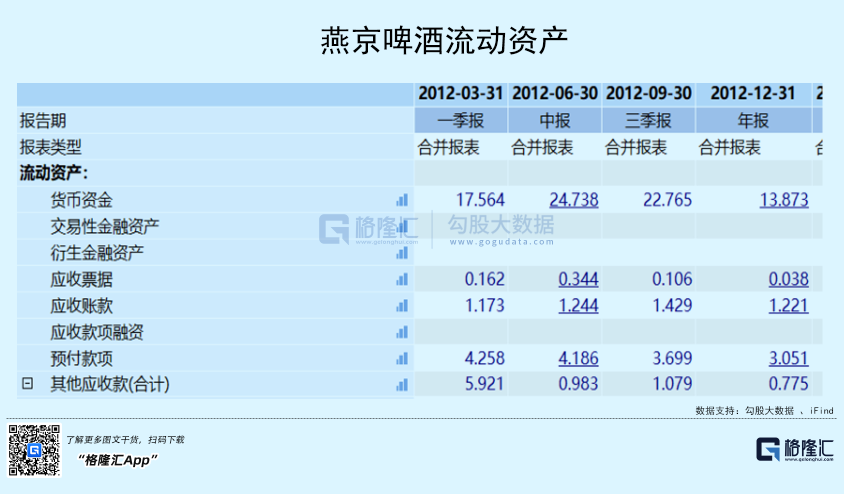Open chart icon for 应收账款 row
The width and height of the screenshot is (844, 494).
[402, 306]
